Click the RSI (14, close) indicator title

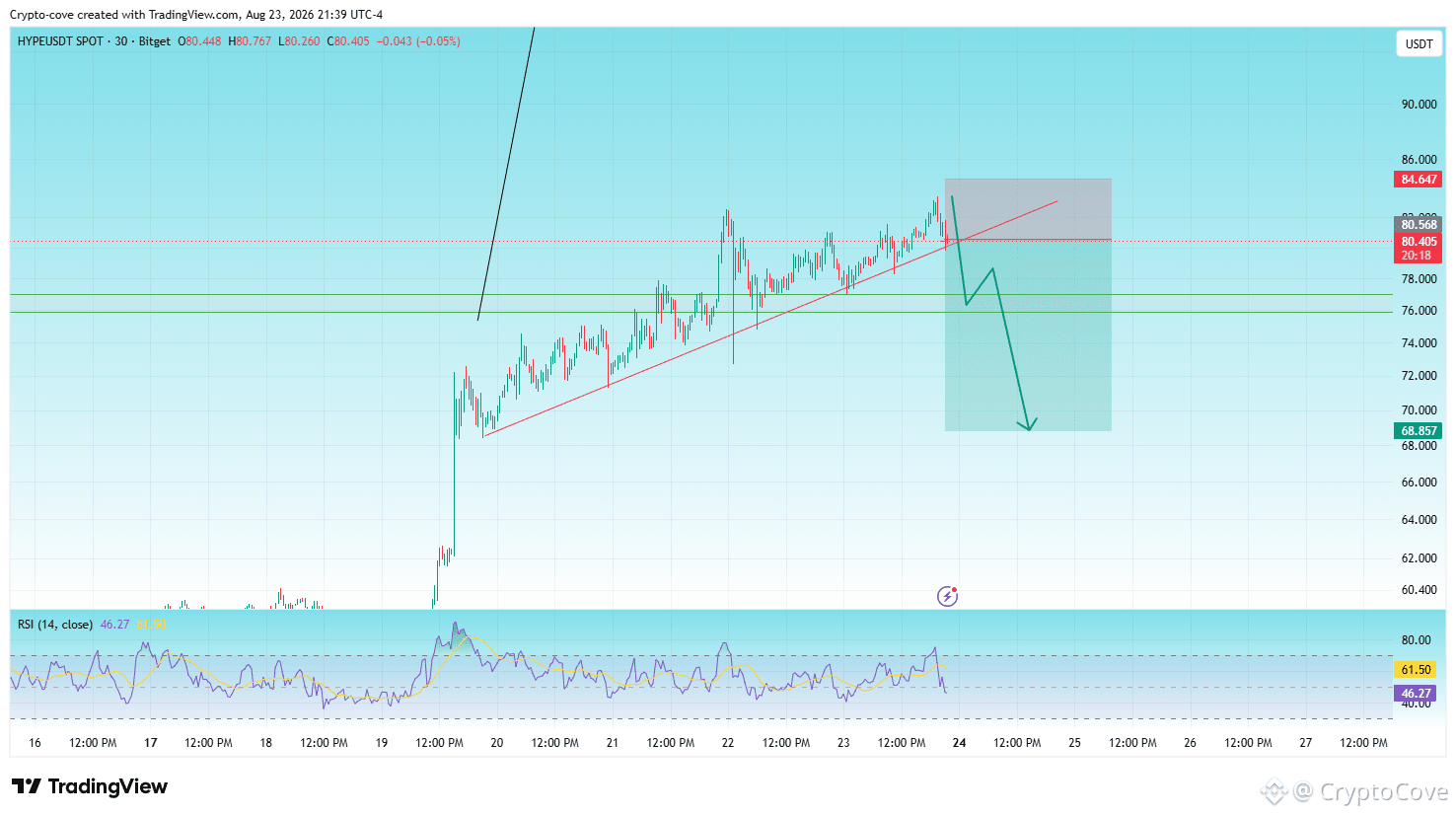(x=55, y=625)
